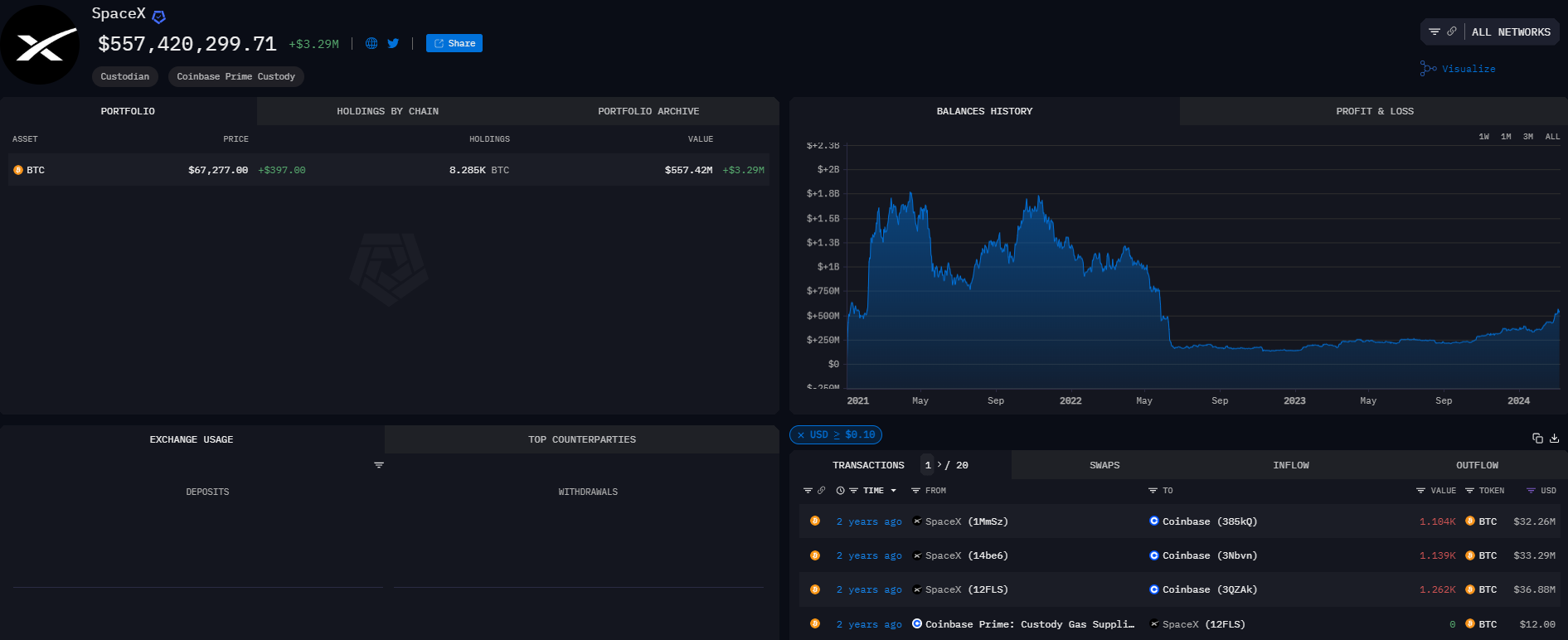The image size is (1568, 640).
Task: Switch to the Holdings By Chain tab
Action: 387,111
